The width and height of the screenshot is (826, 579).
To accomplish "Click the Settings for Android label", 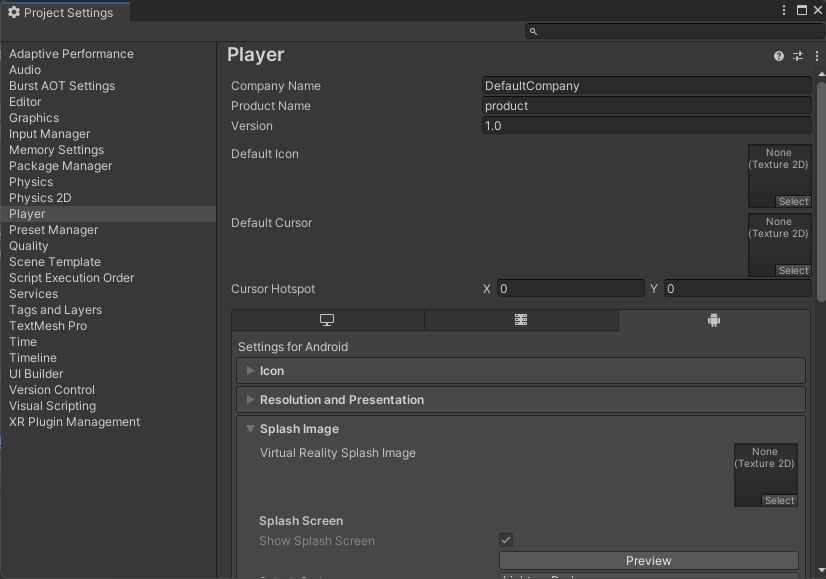I will 293,347.
